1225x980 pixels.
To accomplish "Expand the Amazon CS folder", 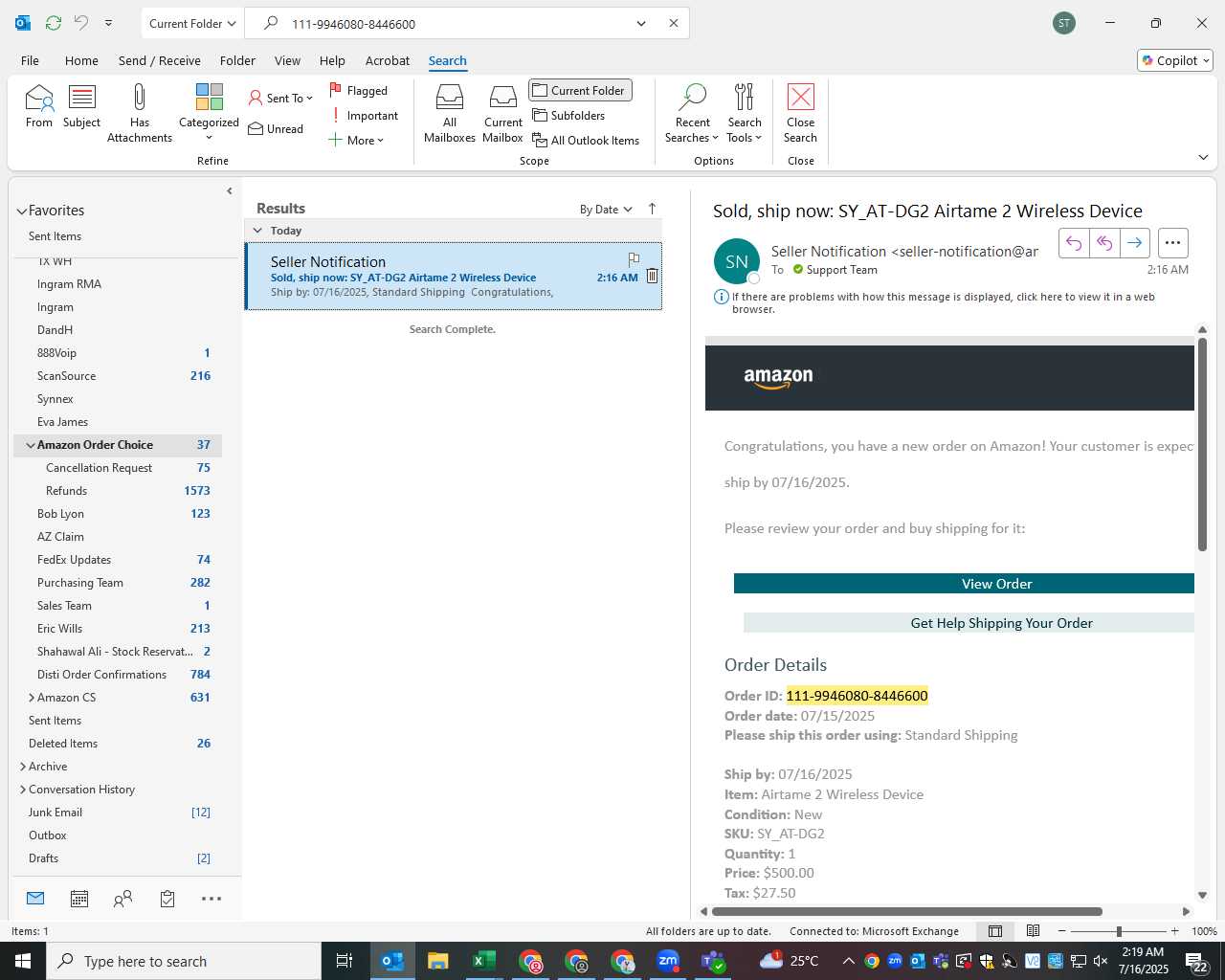I will [32, 698].
